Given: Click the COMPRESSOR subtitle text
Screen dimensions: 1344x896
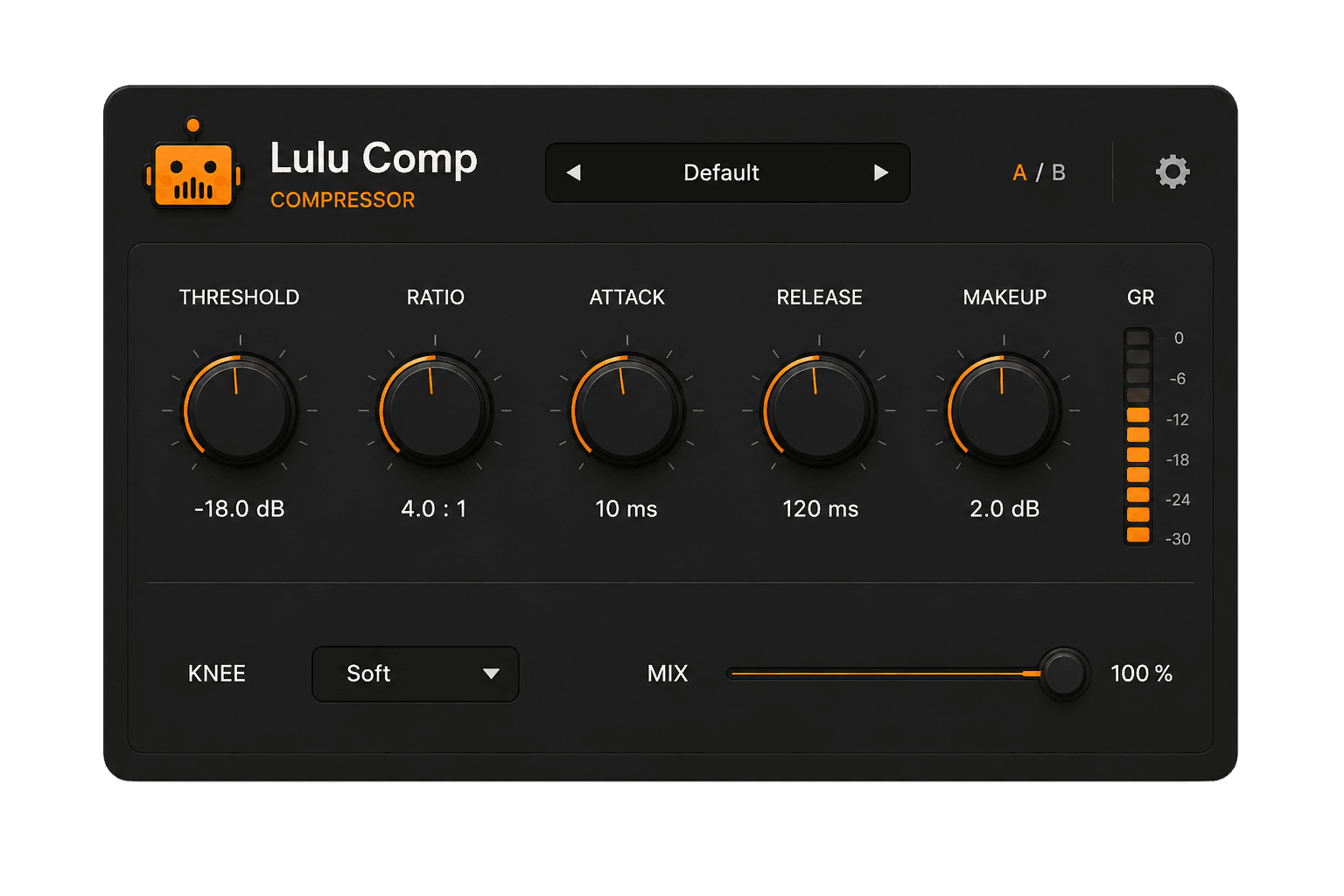Looking at the screenshot, I should tap(343, 199).
